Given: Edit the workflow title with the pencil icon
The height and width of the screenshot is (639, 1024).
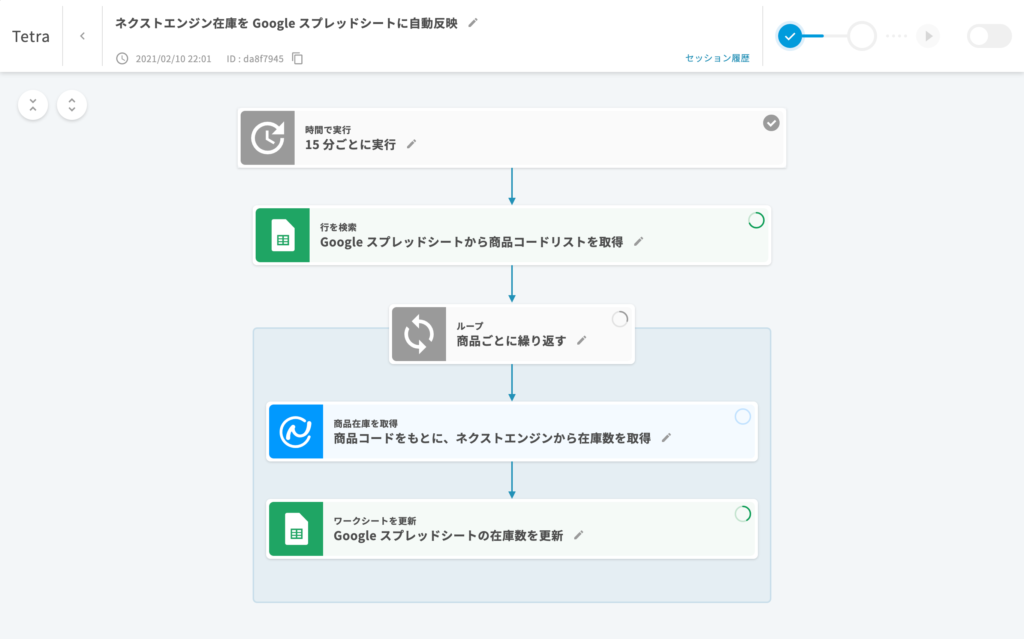Looking at the screenshot, I should click(473, 23).
